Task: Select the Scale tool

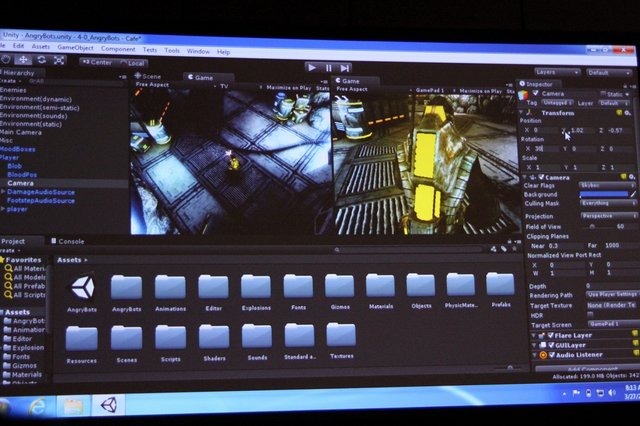Action: tap(59, 60)
